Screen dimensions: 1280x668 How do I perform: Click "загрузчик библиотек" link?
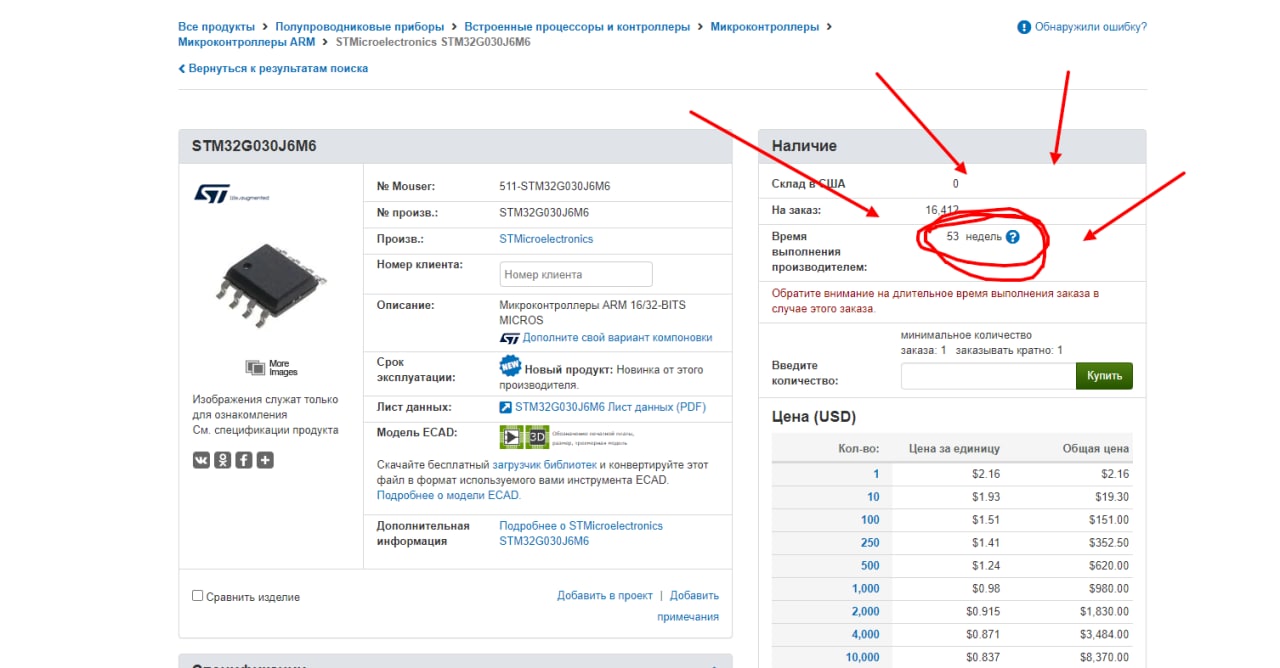545,465
